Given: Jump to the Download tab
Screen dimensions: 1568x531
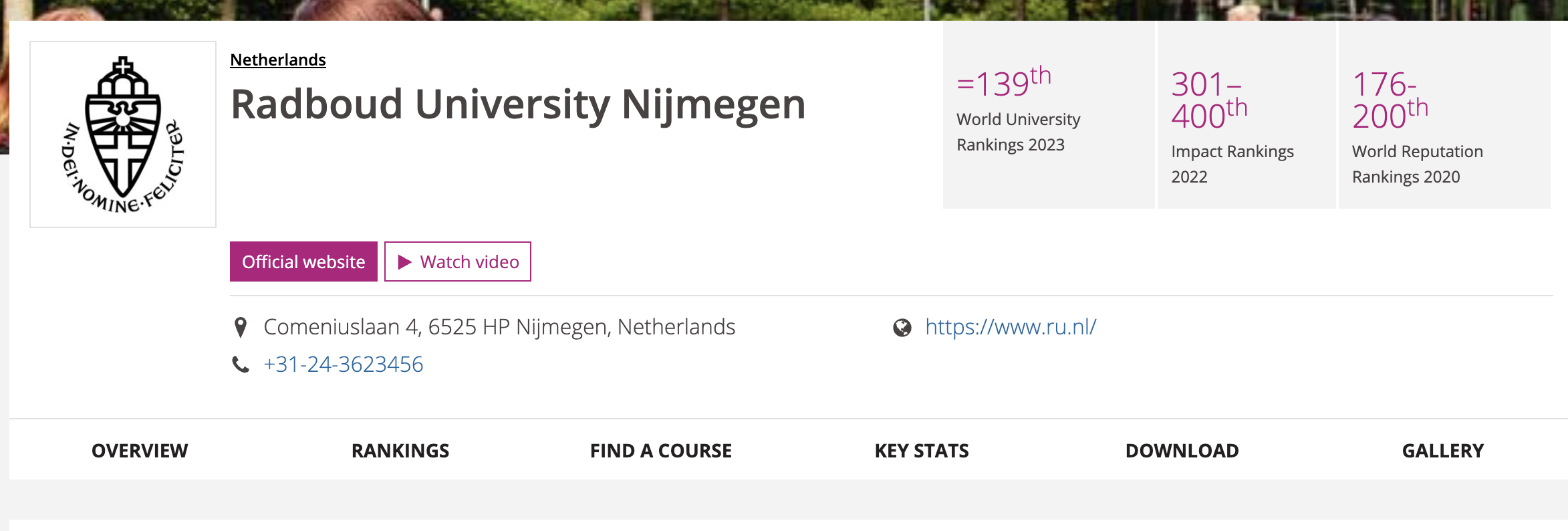Looking at the screenshot, I should (1182, 451).
